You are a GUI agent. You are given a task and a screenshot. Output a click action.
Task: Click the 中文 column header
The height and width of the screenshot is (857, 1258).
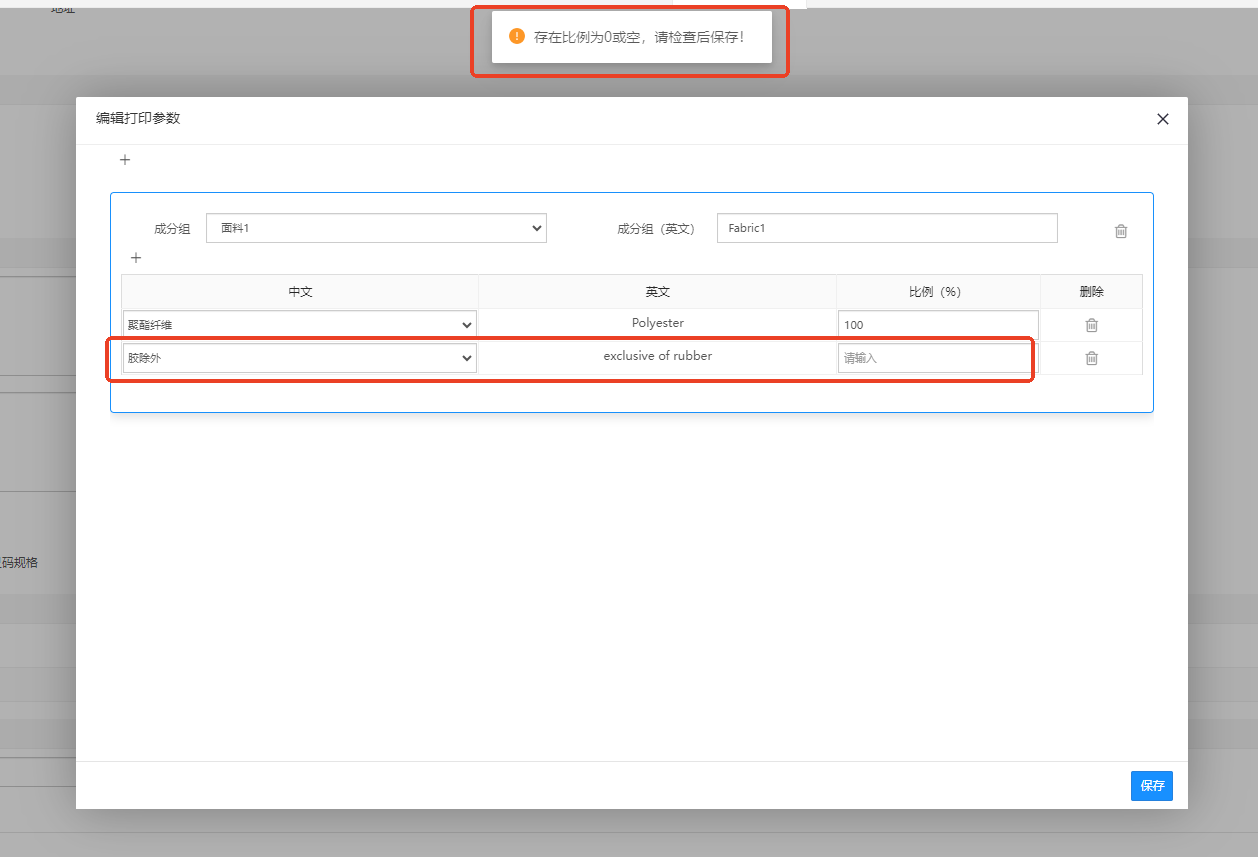300,292
